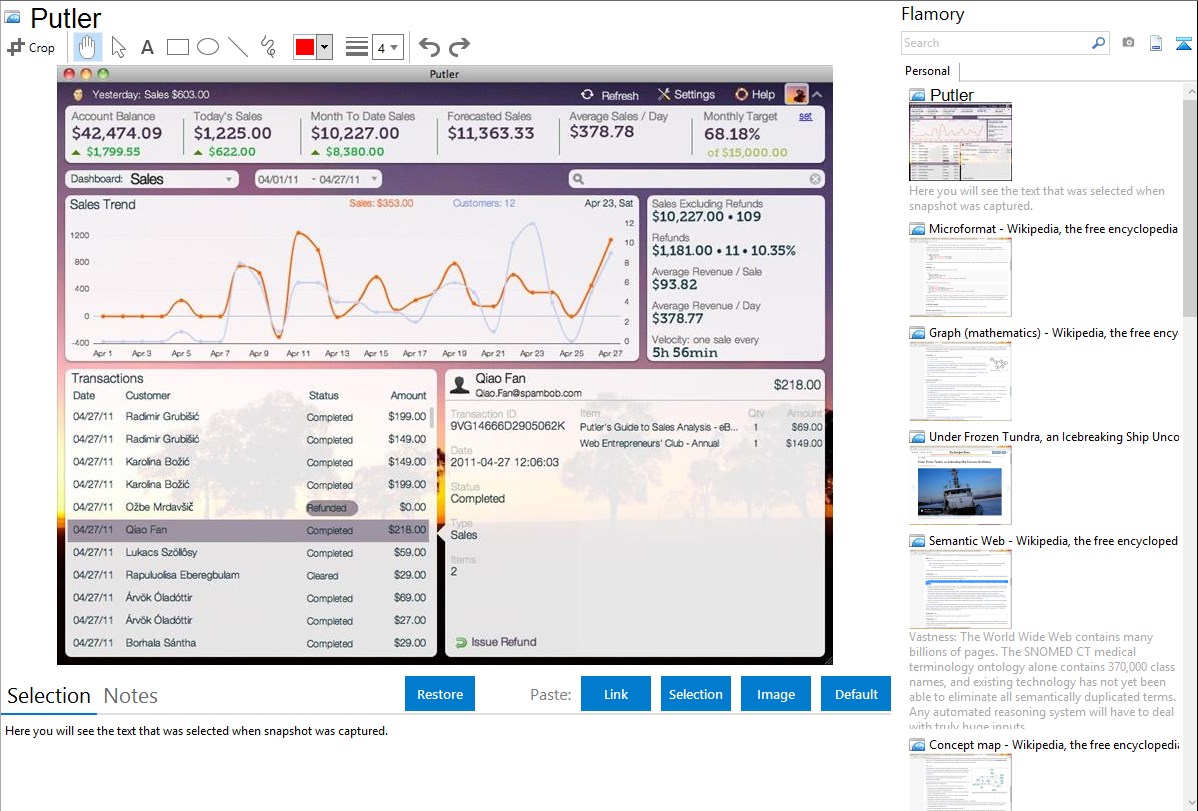
Task: Click the document page icon in Flamory
Action: pos(1156,43)
